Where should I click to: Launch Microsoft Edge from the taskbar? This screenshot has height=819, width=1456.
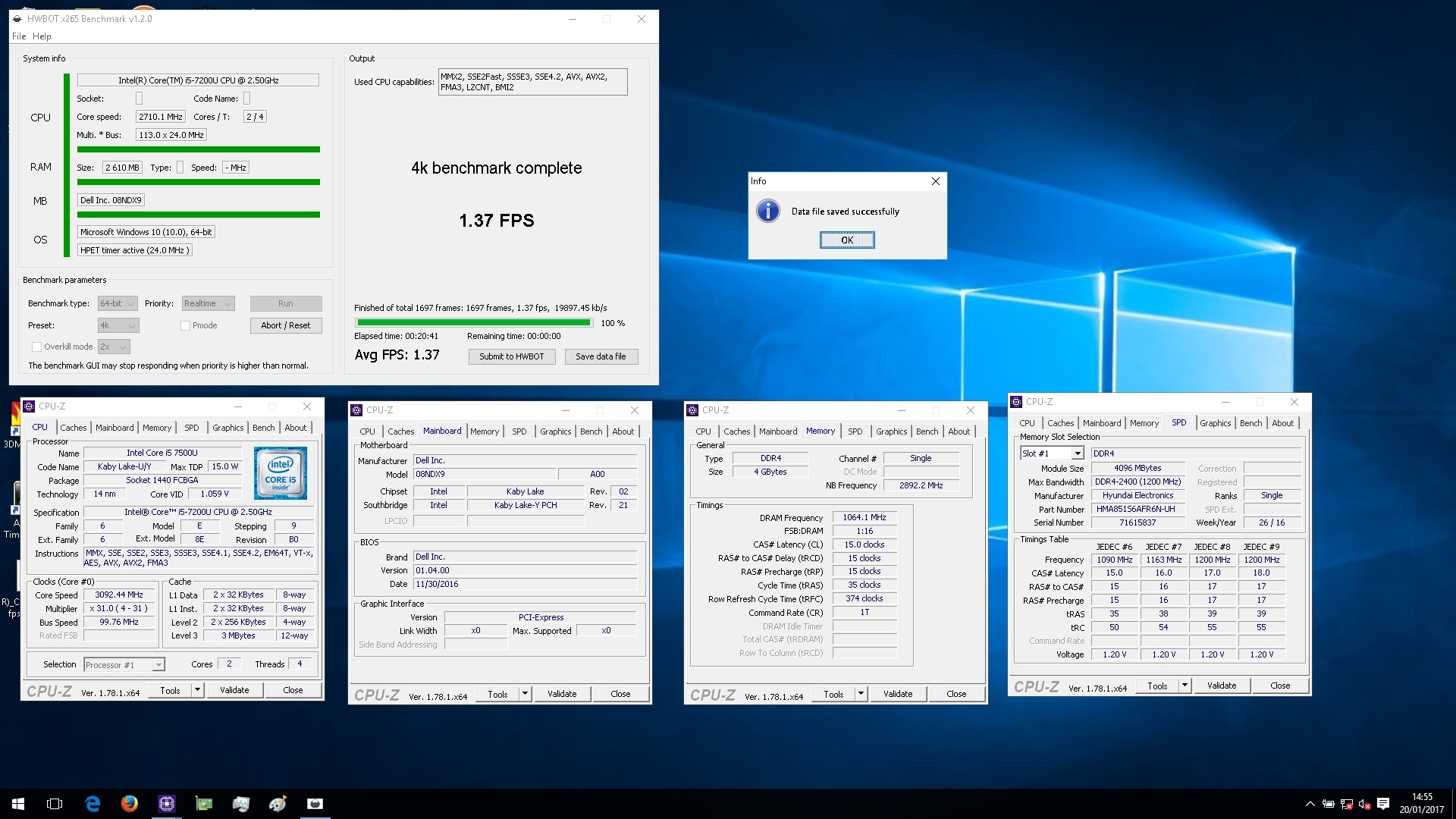(93, 804)
